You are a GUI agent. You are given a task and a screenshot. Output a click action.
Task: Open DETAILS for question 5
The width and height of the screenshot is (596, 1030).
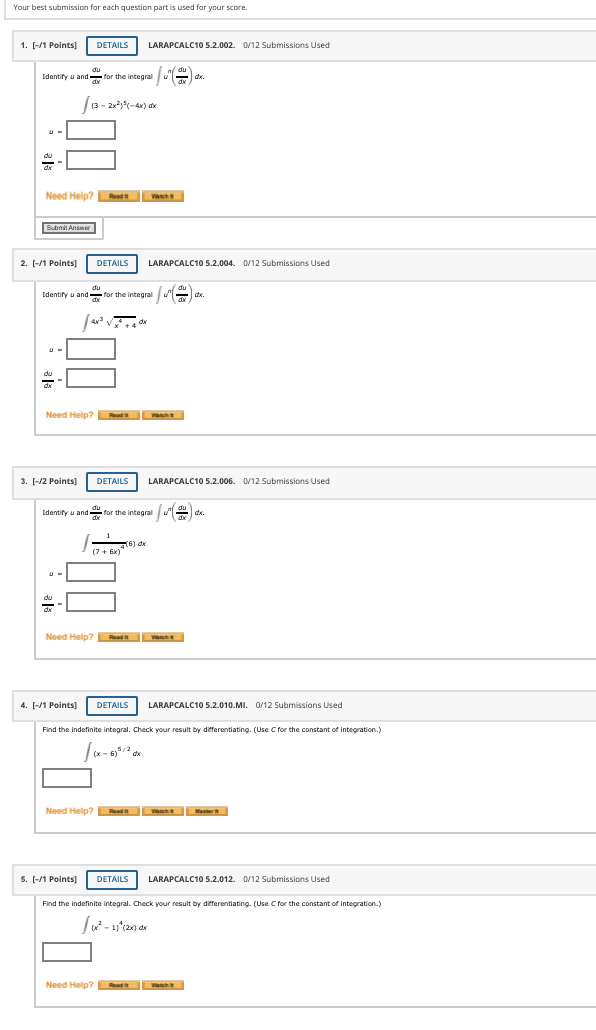[111, 879]
